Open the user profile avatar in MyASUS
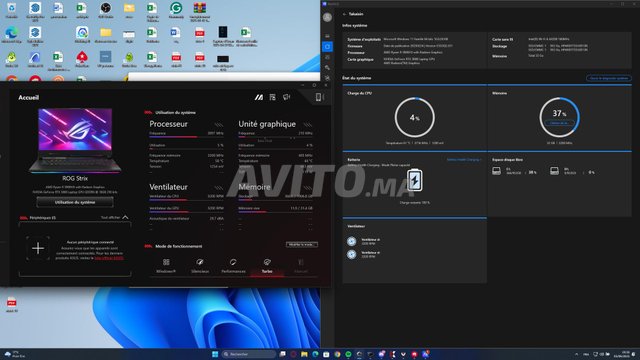Viewport: 640px width, 360px height. 327,17
